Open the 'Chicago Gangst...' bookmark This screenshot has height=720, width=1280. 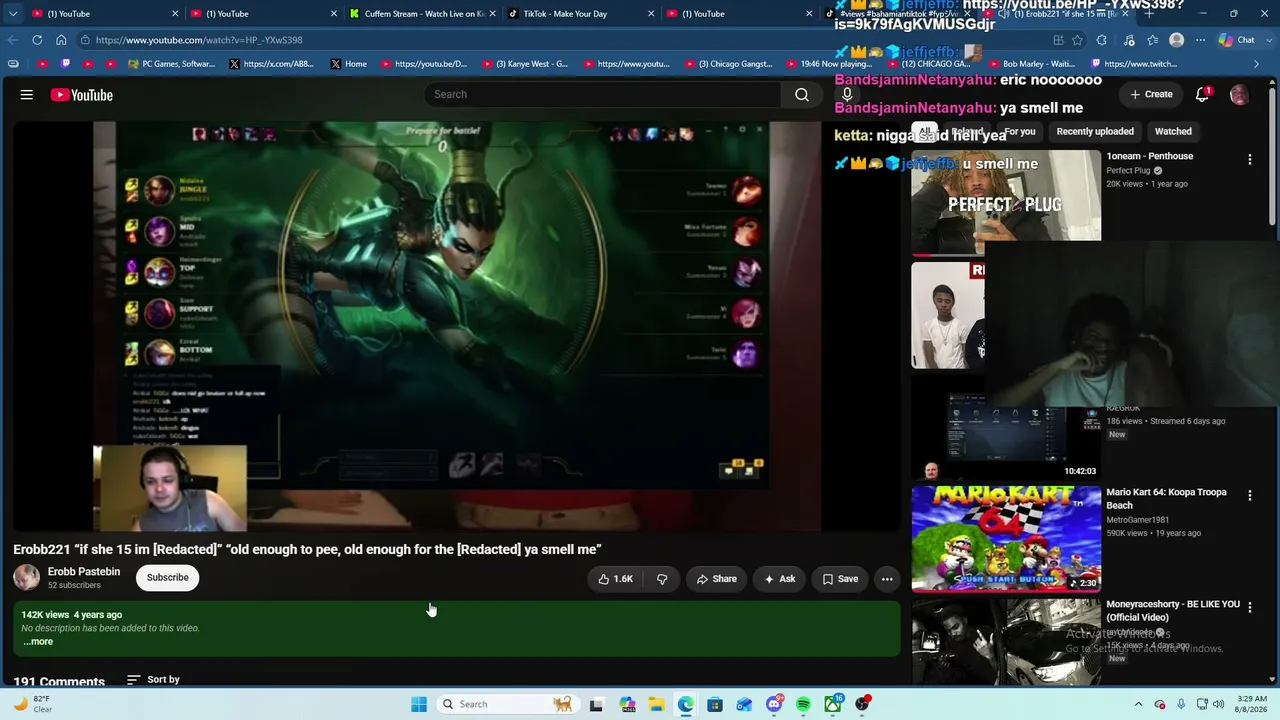[x=728, y=64]
